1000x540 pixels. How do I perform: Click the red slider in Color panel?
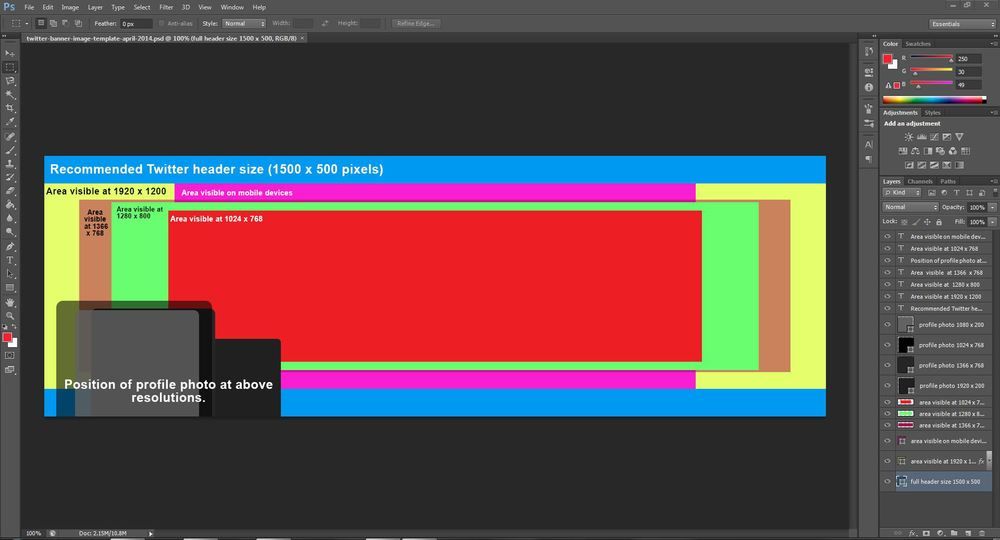click(931, 58)
